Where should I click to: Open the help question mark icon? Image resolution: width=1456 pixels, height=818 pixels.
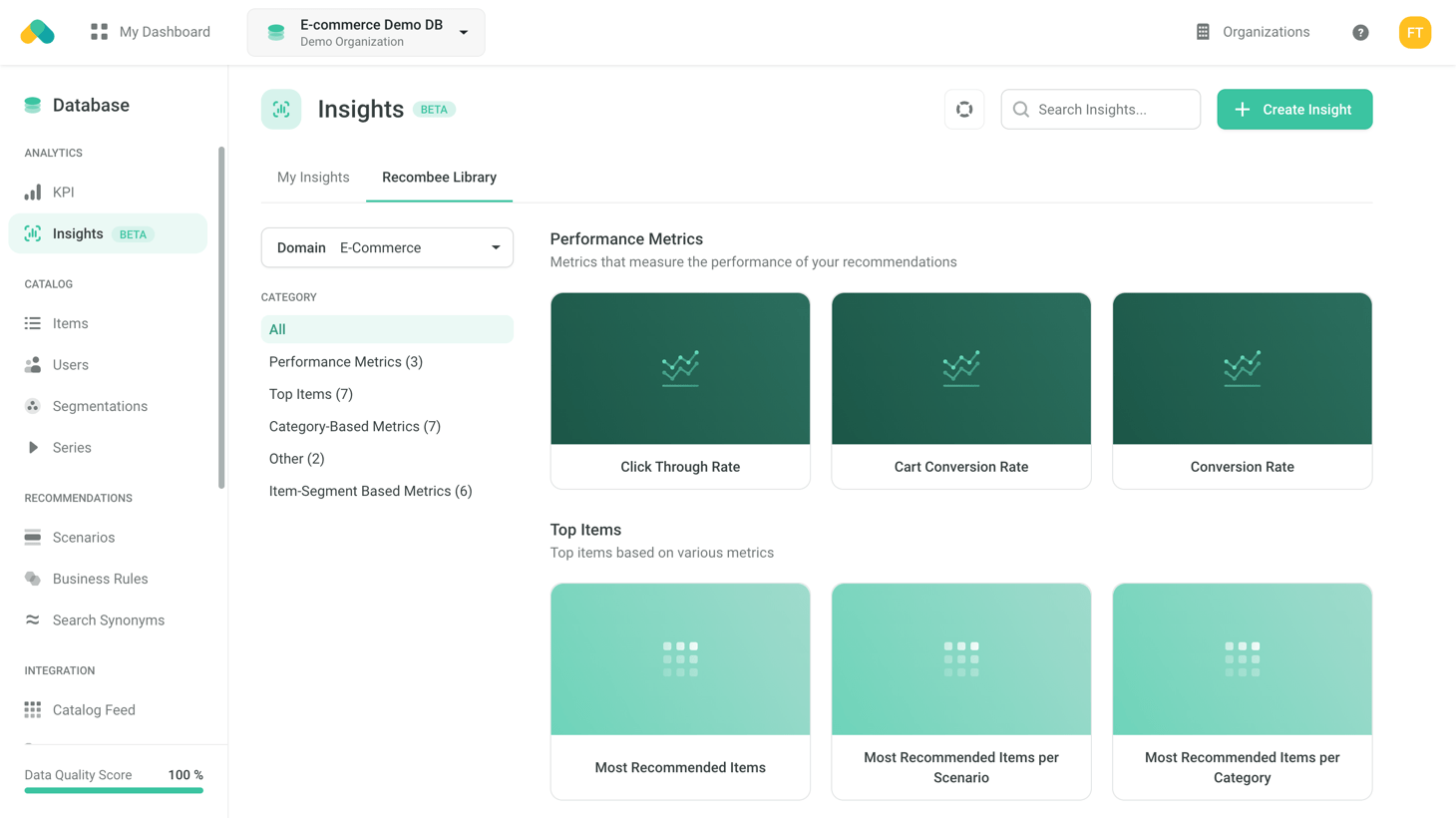click(1360, 33)
